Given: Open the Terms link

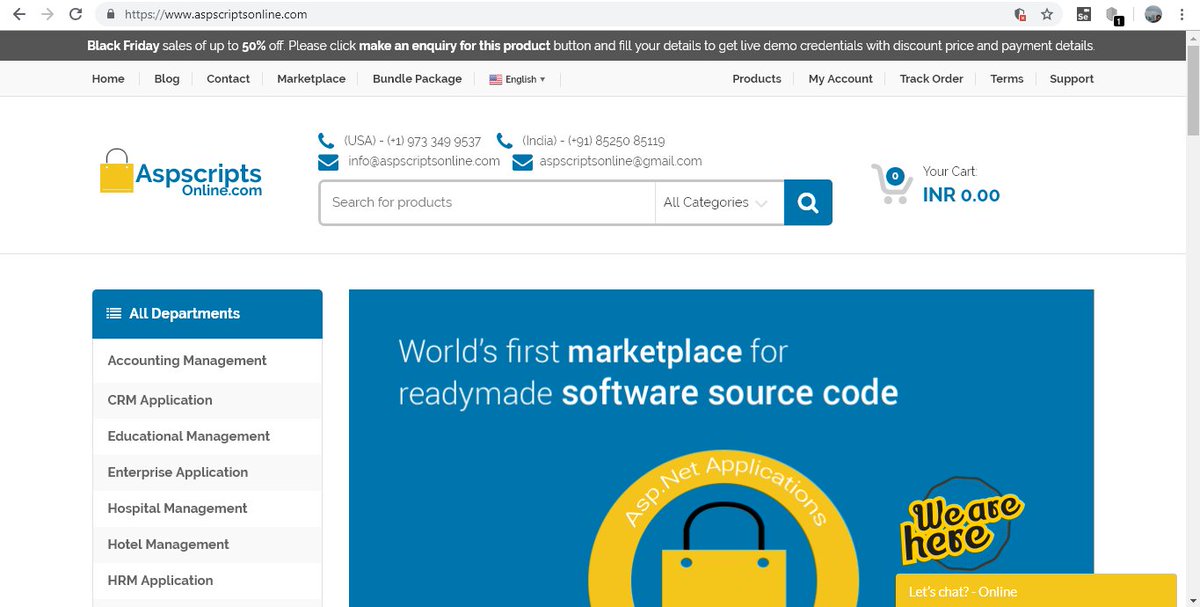Looking at the screenshot, I should click(1007, 79).
